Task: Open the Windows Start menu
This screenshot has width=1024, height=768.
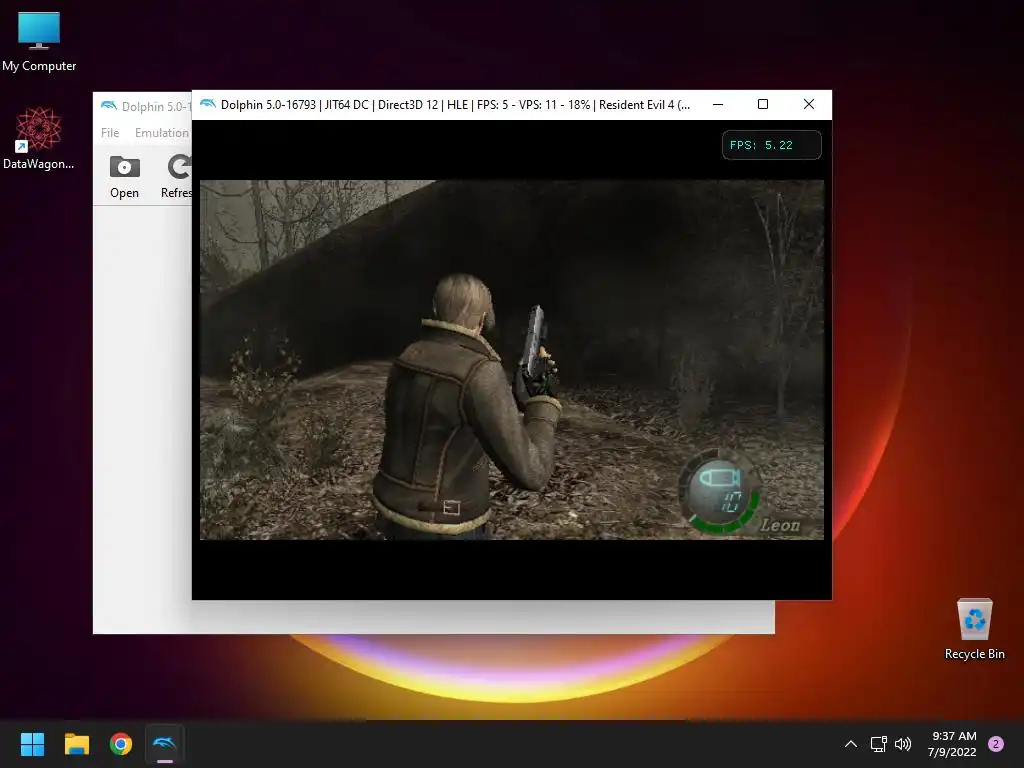Action: pos(32,744)
